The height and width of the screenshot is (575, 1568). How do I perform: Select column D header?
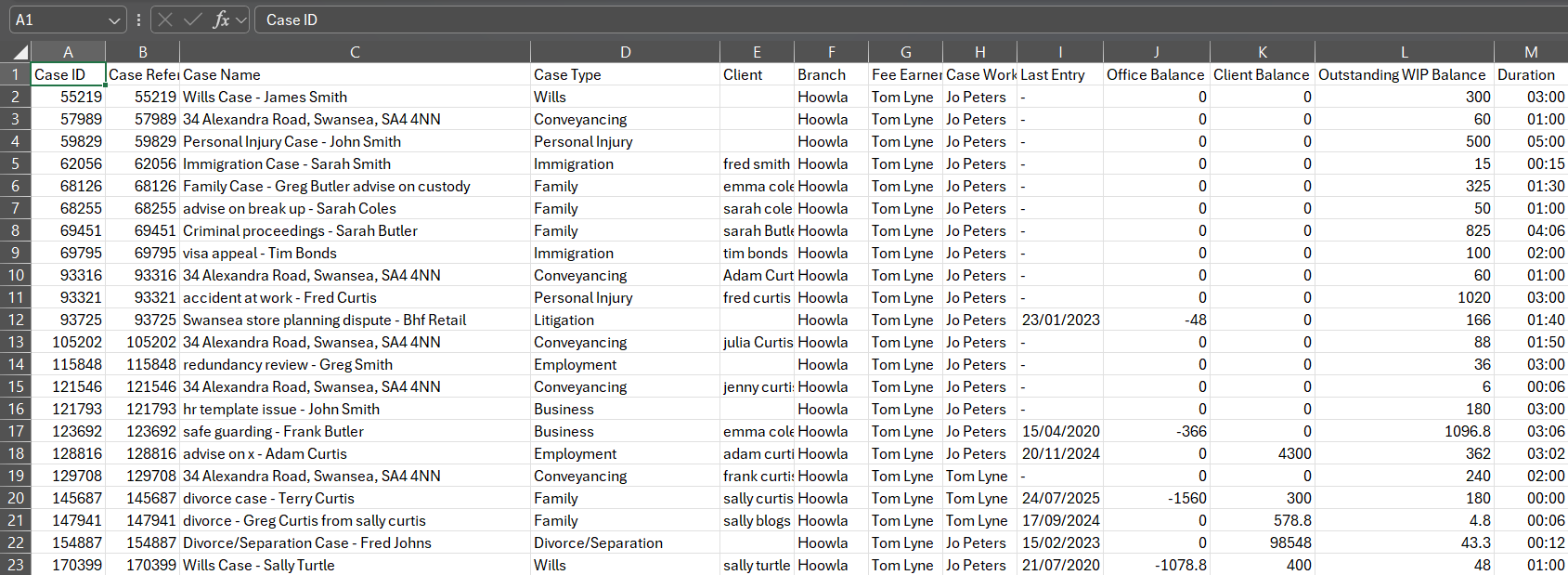[x=625, y=52]
